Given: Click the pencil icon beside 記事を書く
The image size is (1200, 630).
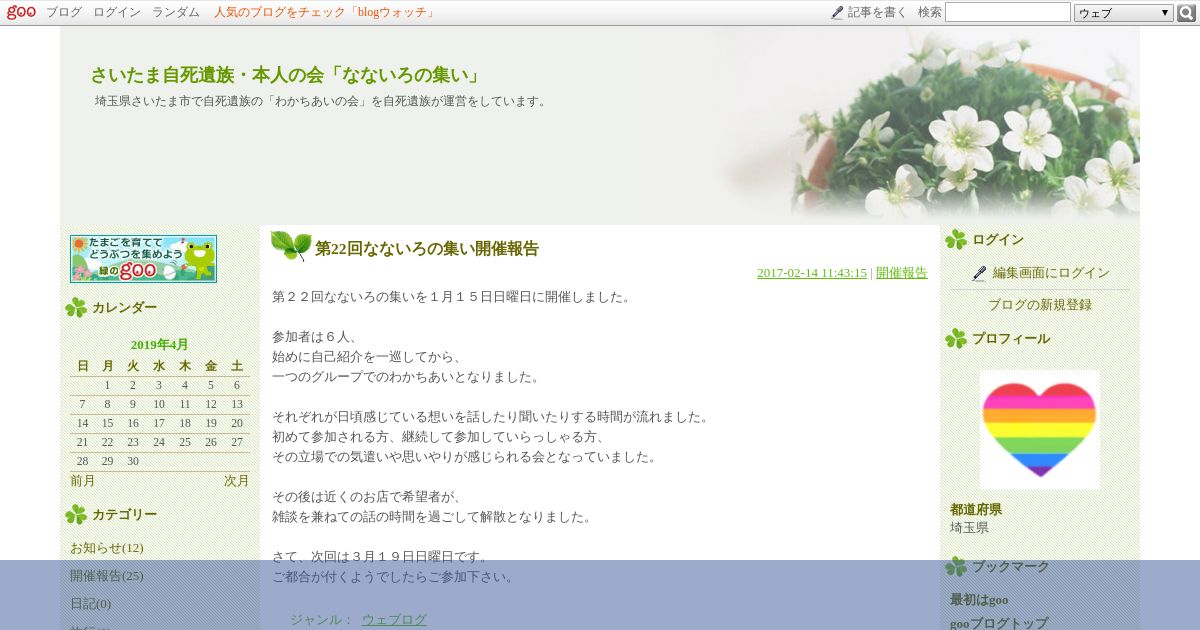Looking at the screenshot, I should tap(837, 13).
